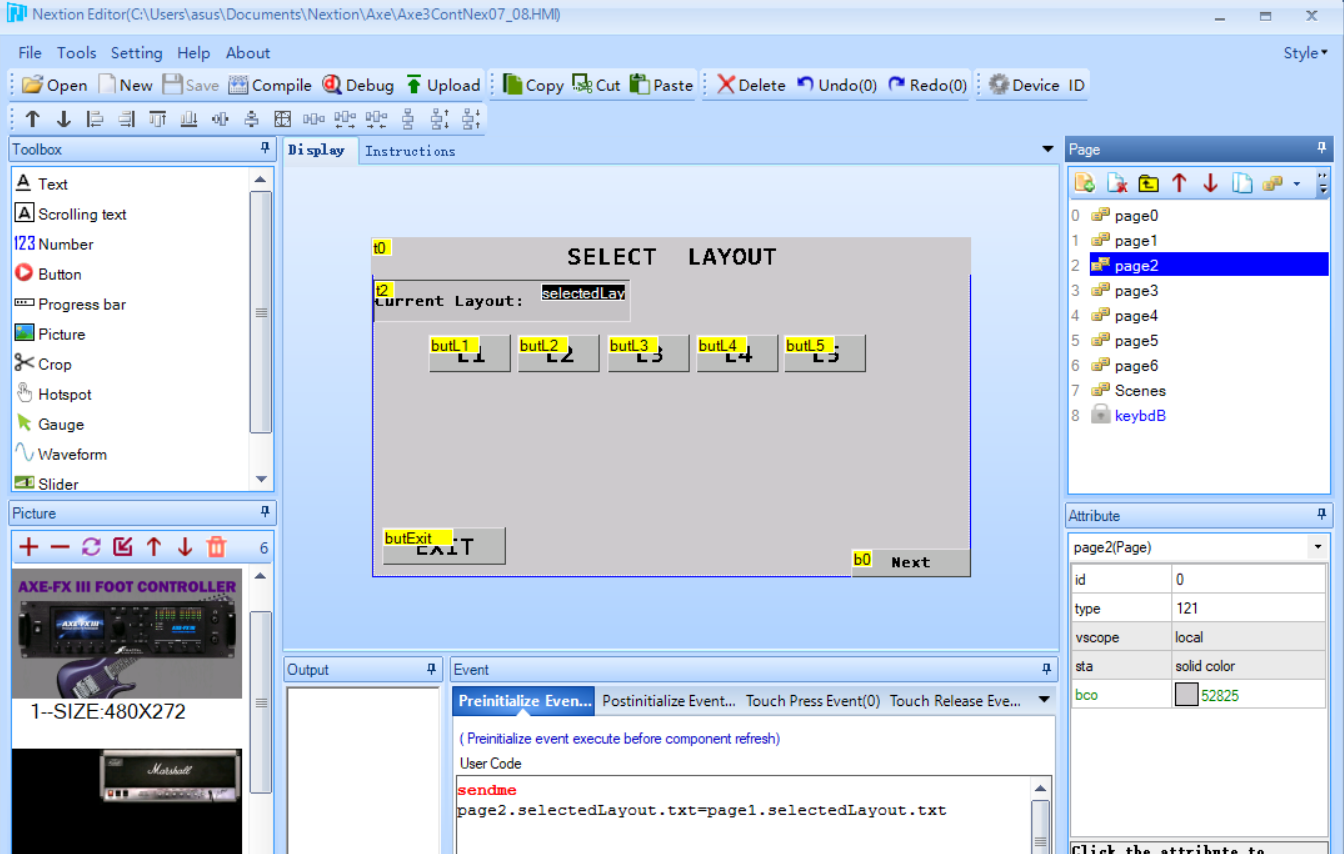
Task: Increase vertical spacing icon
Action: point(439,119)
